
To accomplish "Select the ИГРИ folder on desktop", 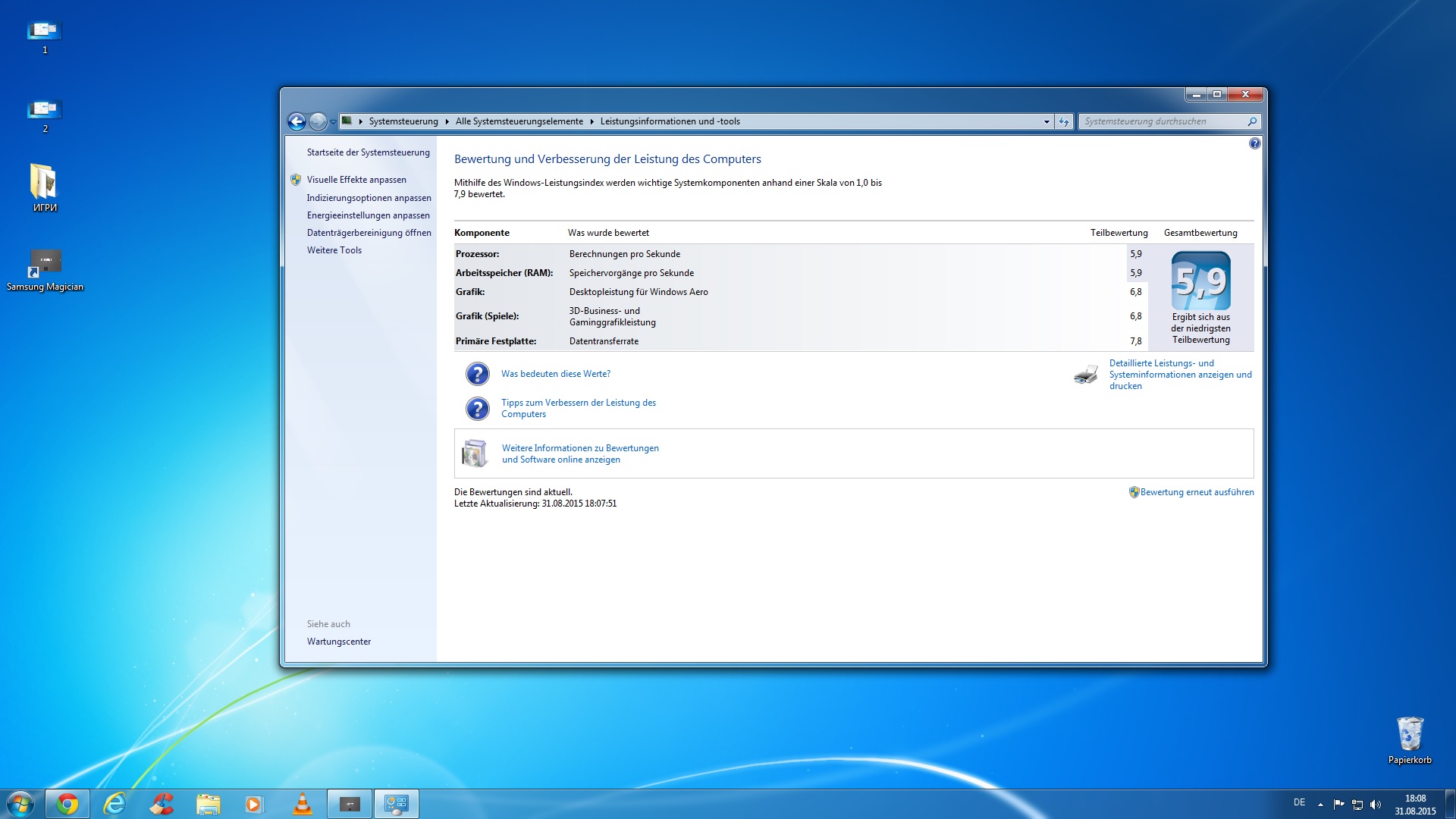I will tap(45, 187).
